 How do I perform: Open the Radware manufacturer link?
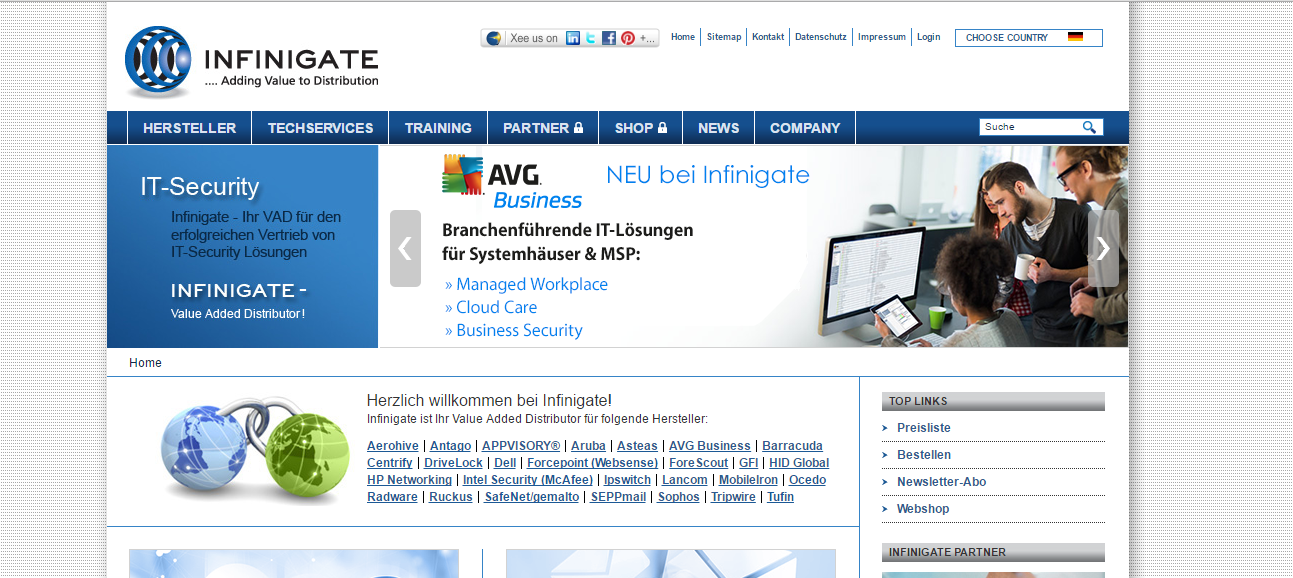pyautogui.click(x=392, y=497)
